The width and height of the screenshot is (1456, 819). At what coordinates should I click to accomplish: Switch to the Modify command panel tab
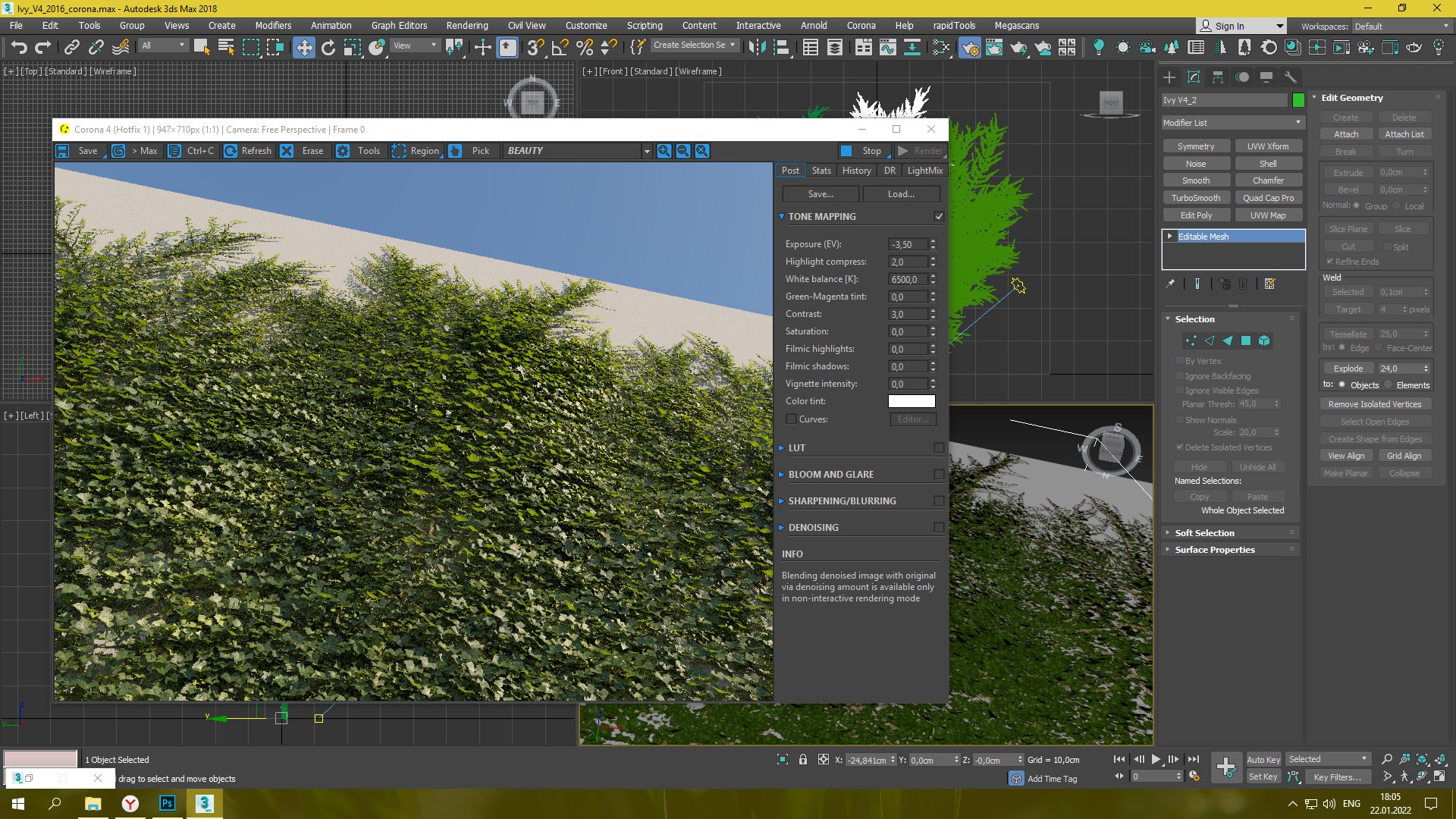click(1194, 77)
